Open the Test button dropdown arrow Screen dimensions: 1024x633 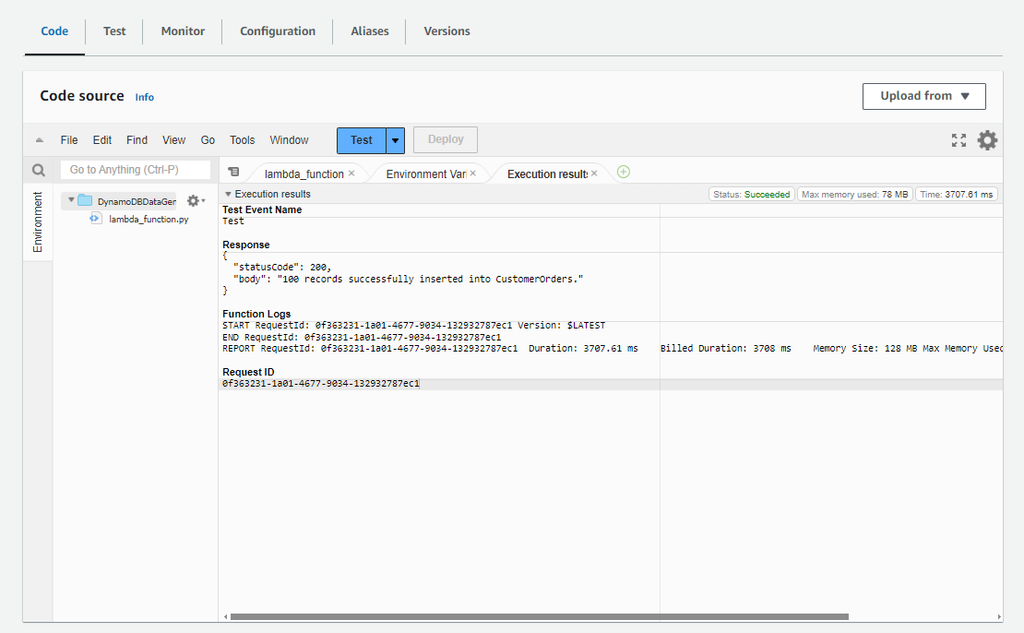[395, 140]
